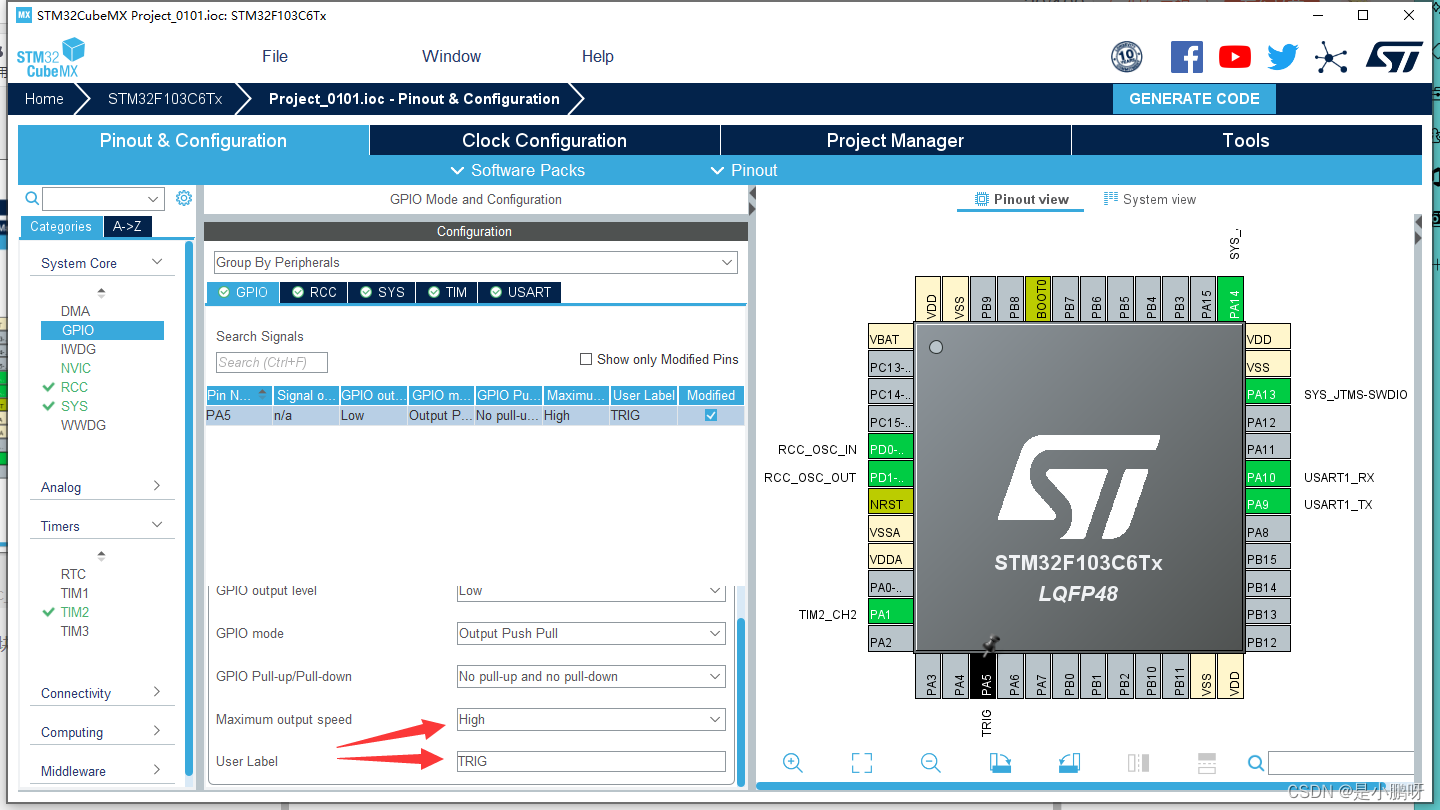Open the GPIO mode dropdown
Viewport: 1440px width, 810px height.
click(x=591, y=633)
